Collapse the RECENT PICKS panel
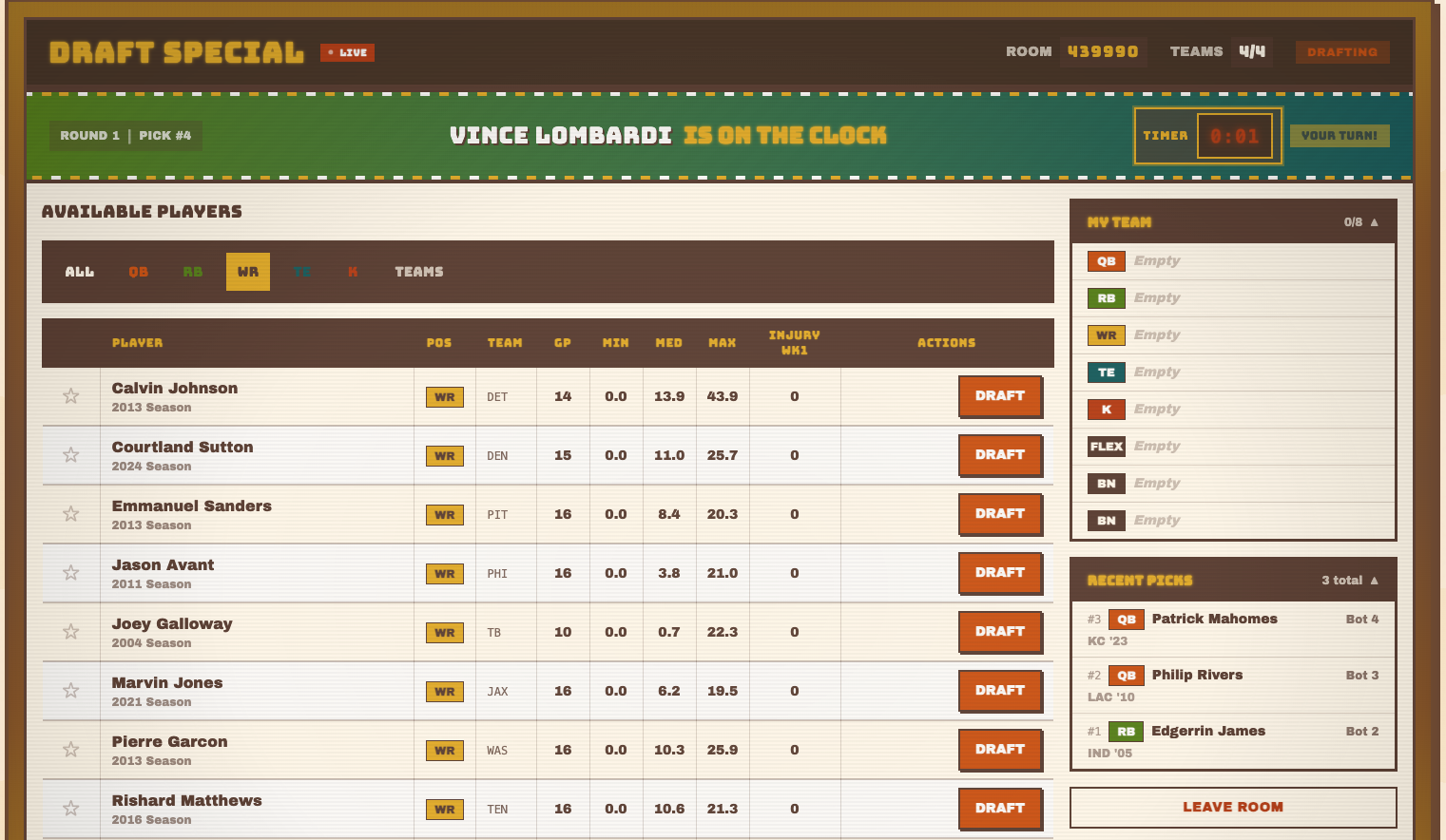The width and height of the screenshot is (1446, 840). (1376, 580)
